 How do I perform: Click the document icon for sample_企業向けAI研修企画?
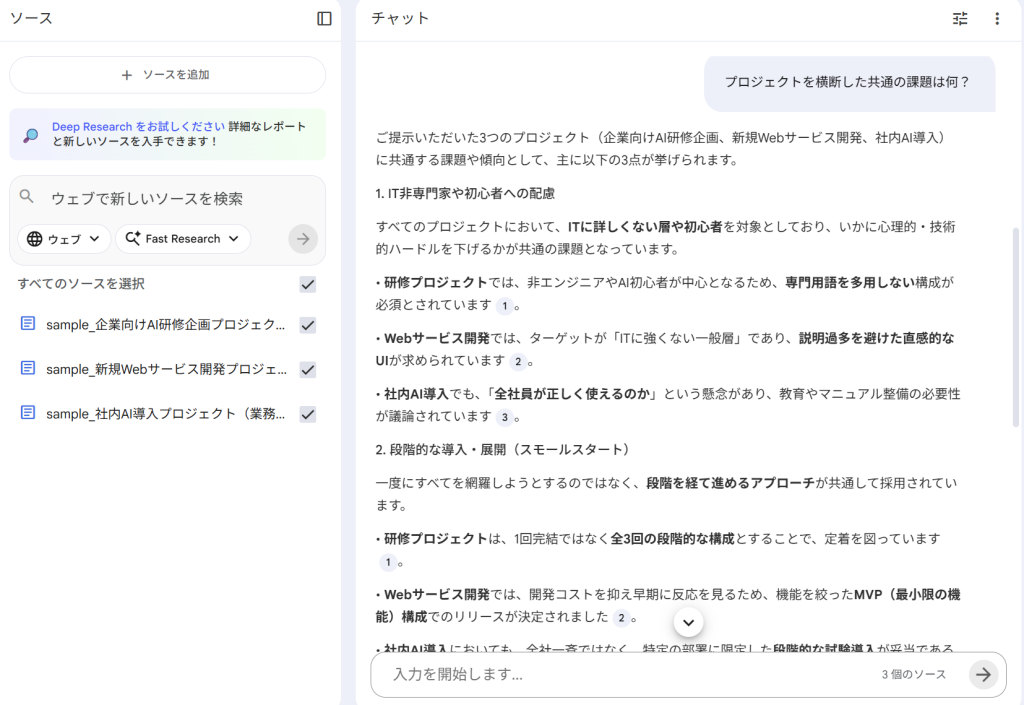(x=28, y=324)
